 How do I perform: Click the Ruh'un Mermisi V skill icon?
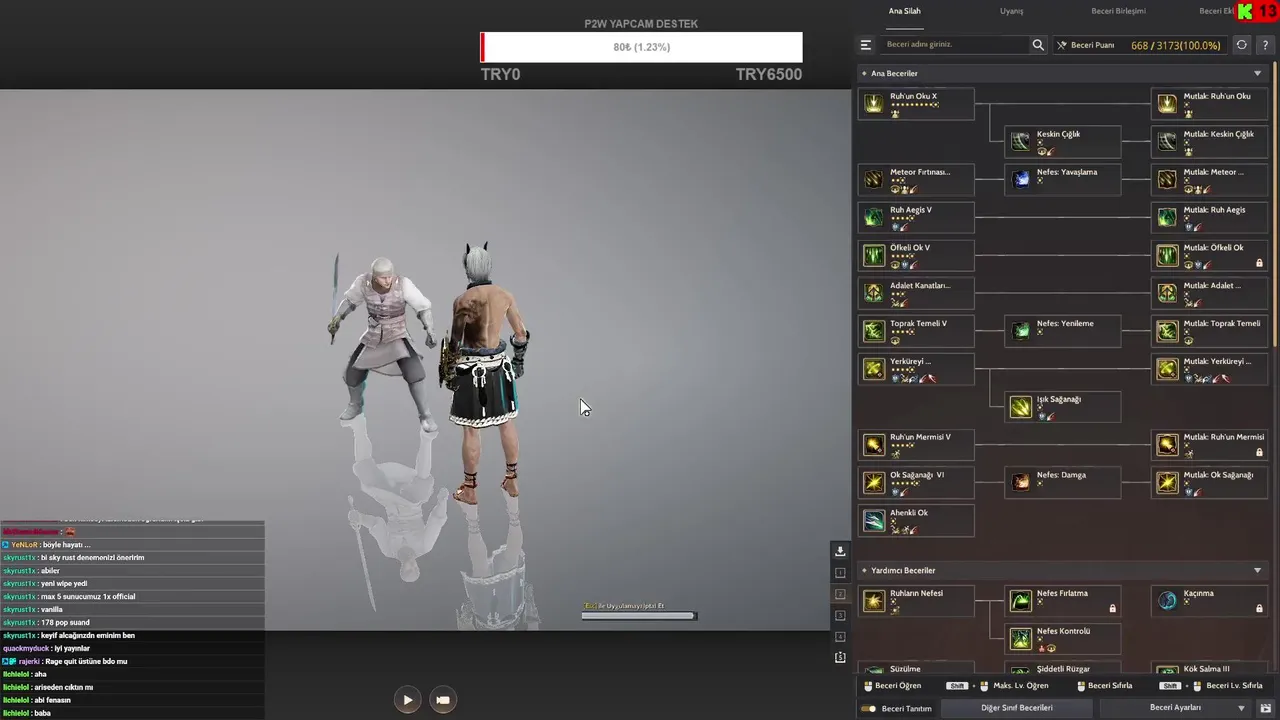point(874,445)
